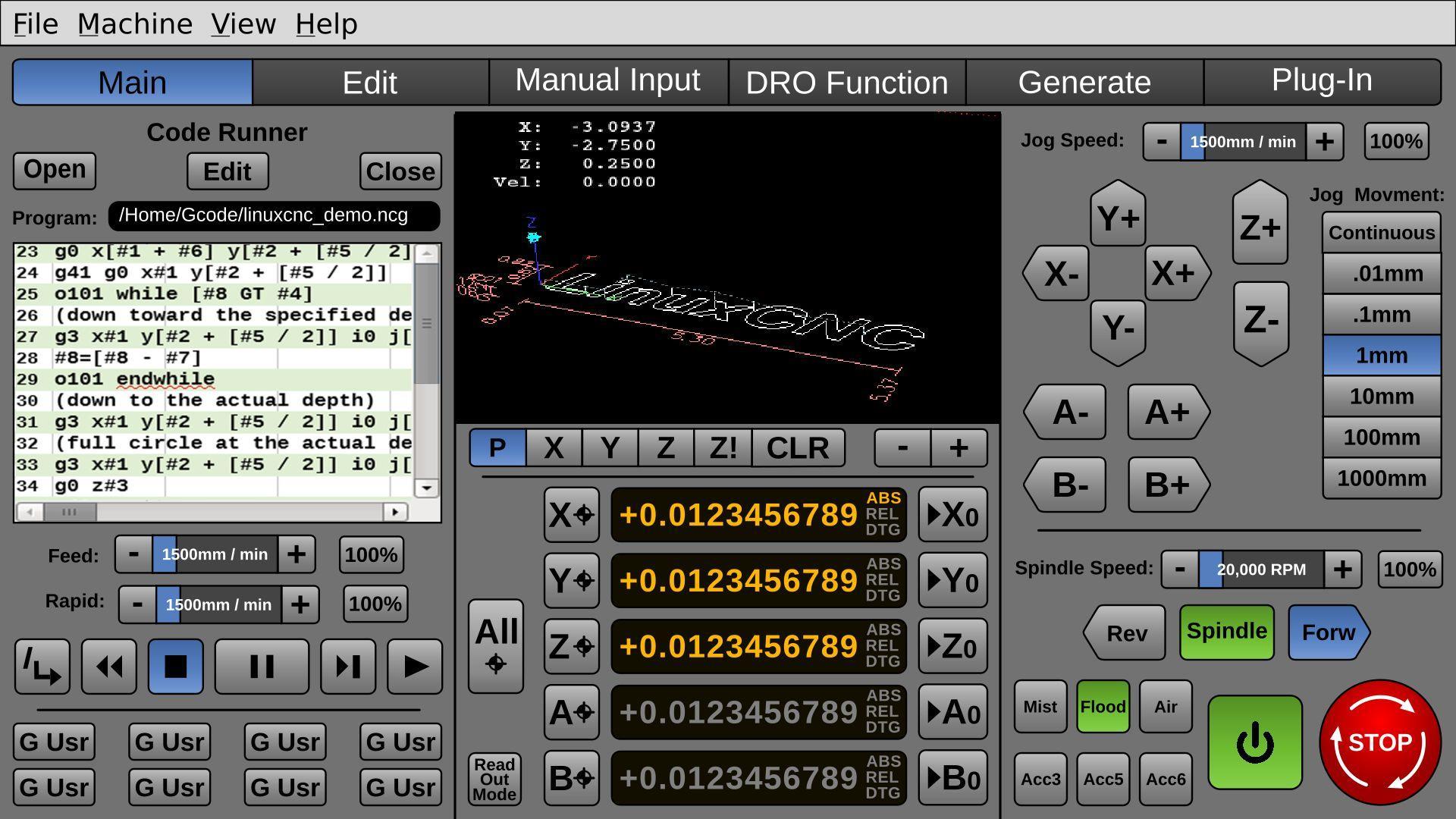Enable Flood coolant
1456x819 pixels.
tap(1103, 706)
